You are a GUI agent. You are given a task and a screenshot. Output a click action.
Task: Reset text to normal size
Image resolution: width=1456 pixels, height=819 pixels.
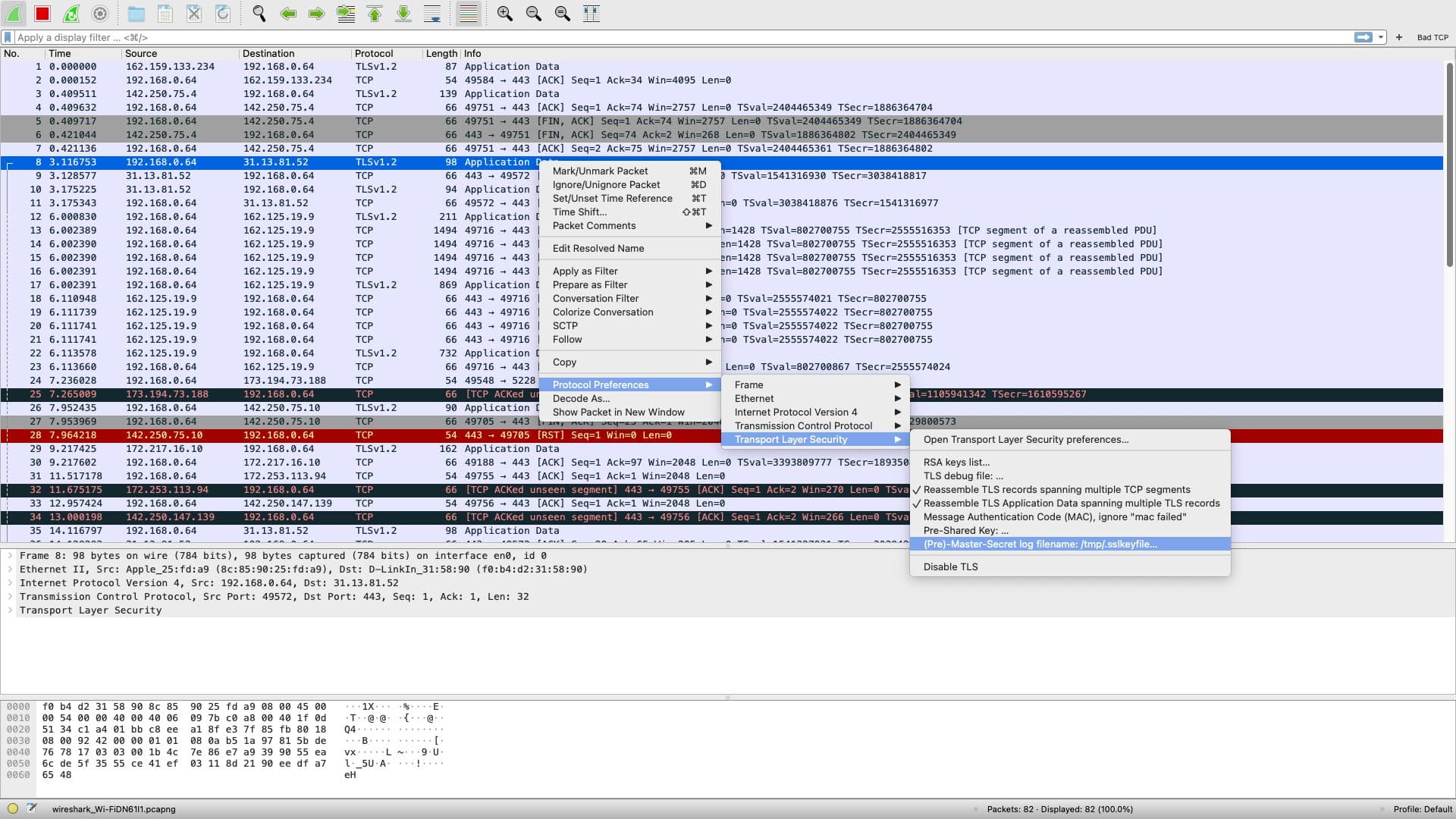[563, 14]
